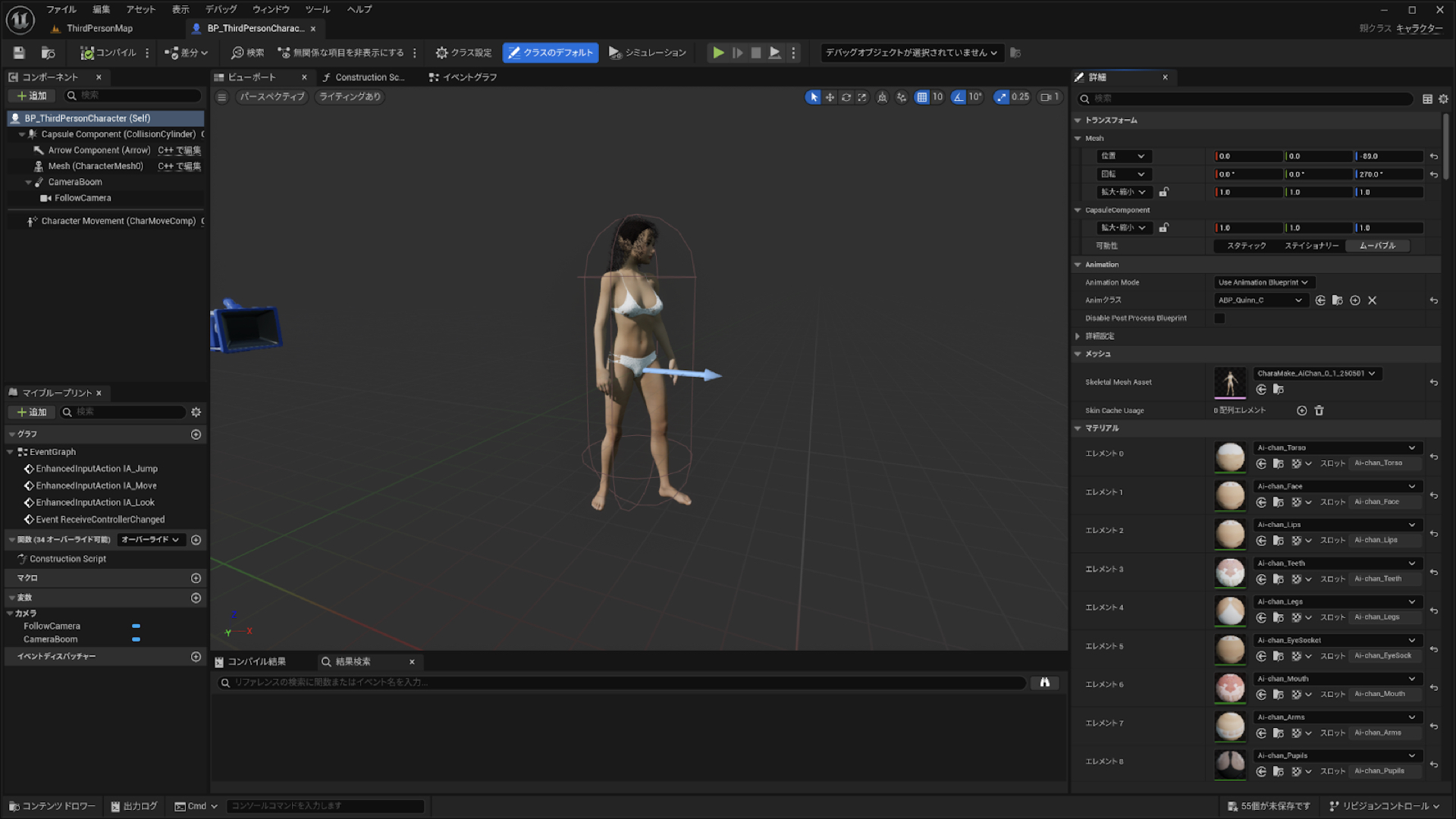This screenshot has height=819, width=1456.
Task: Check Disable Post Process Blueprint checkbox
Action: 1219,318
